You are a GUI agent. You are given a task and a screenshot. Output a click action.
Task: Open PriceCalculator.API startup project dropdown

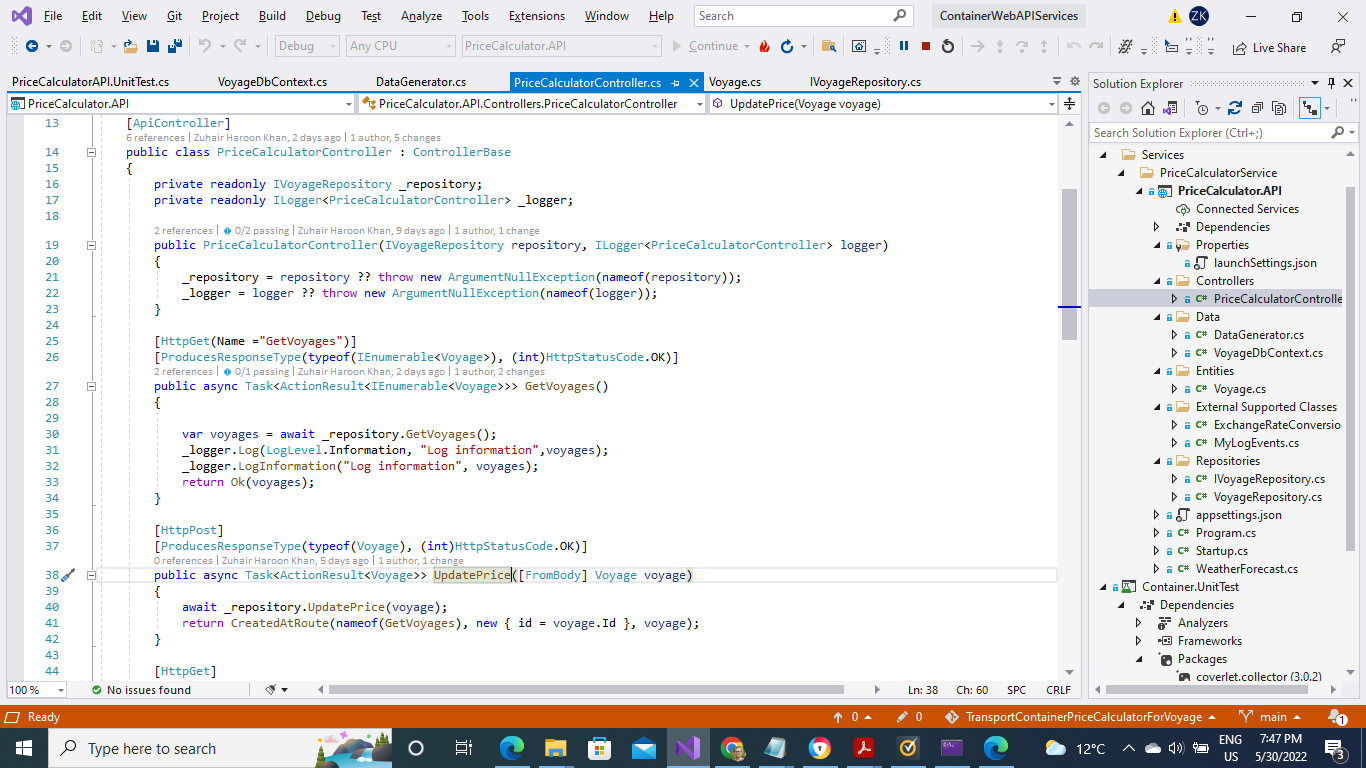[x=562, y=46]
